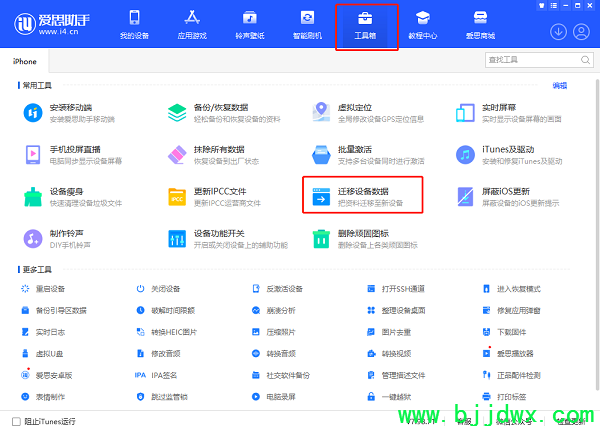
Task: Select the 工具箱 tab
Action: 365,25
